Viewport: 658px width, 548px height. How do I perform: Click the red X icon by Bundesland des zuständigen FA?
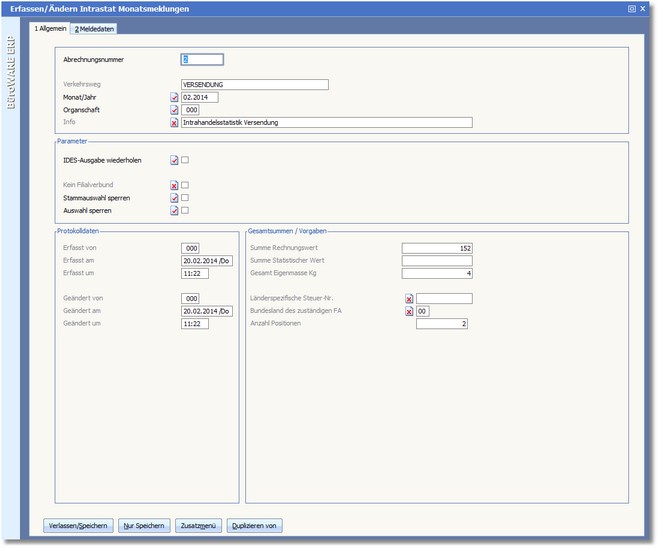tap(409, 311)
